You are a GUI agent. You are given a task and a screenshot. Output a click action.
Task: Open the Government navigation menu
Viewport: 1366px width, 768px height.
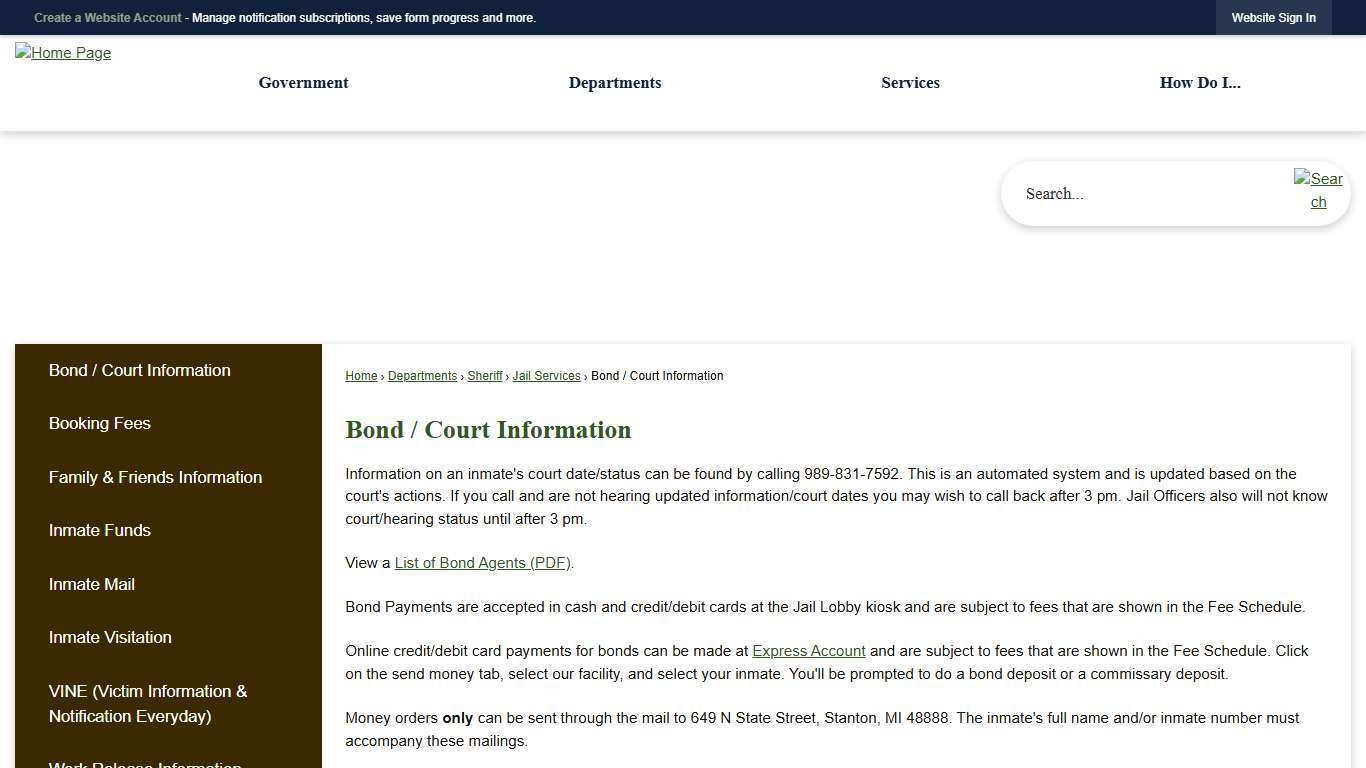pyautogui.click(x=303, y=83)
